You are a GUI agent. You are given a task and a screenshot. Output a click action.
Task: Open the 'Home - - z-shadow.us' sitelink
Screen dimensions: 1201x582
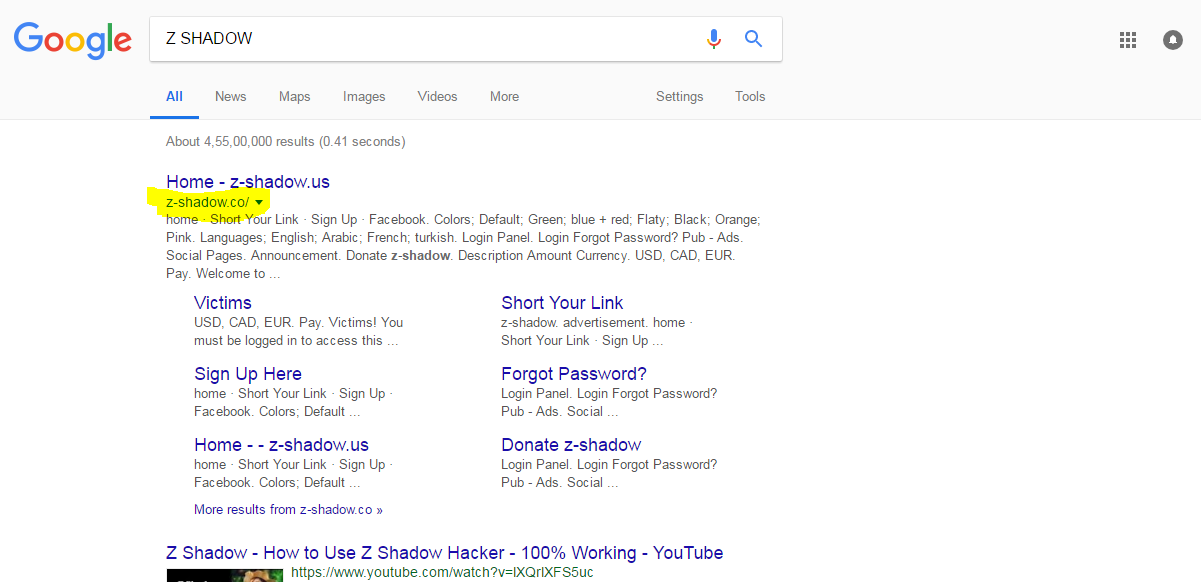coord(281,445)
